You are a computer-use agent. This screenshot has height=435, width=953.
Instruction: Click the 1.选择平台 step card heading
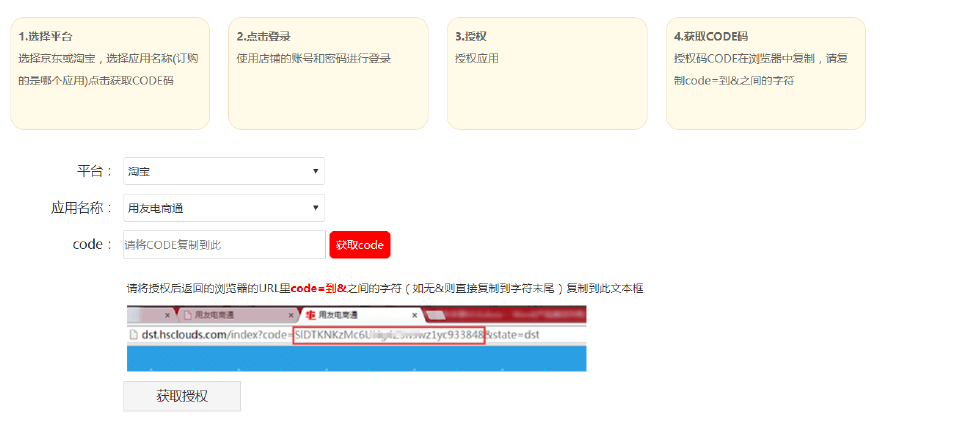(46, 36)
